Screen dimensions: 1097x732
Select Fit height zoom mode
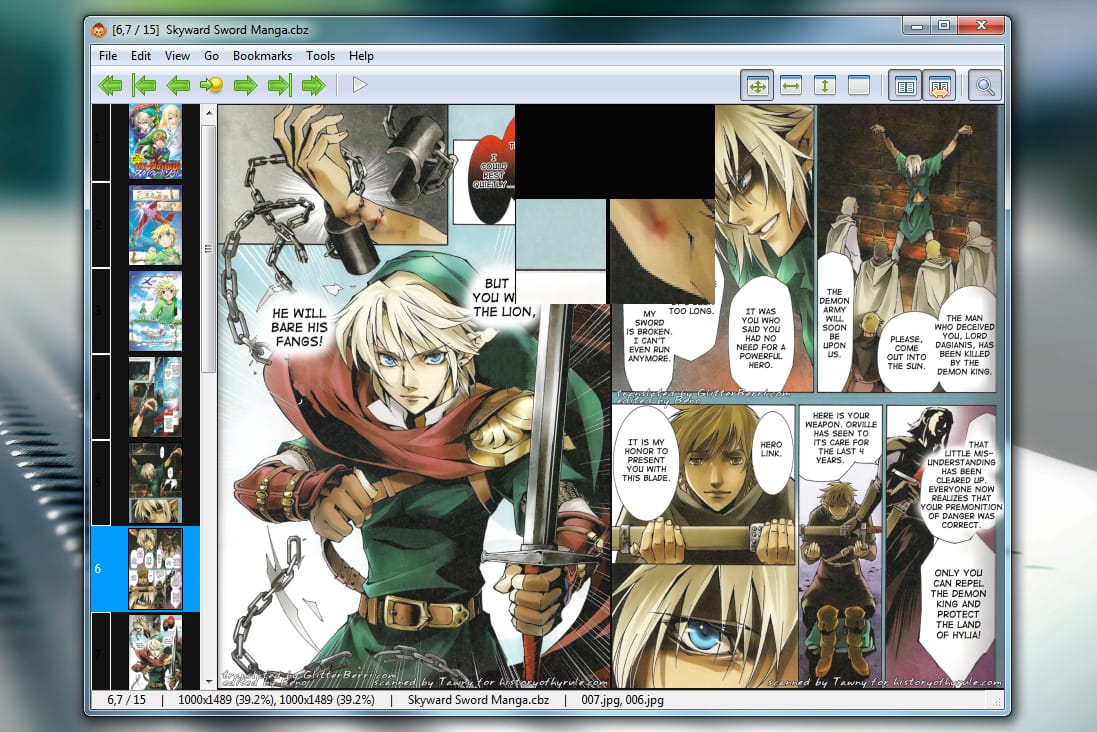coord(825,86)
